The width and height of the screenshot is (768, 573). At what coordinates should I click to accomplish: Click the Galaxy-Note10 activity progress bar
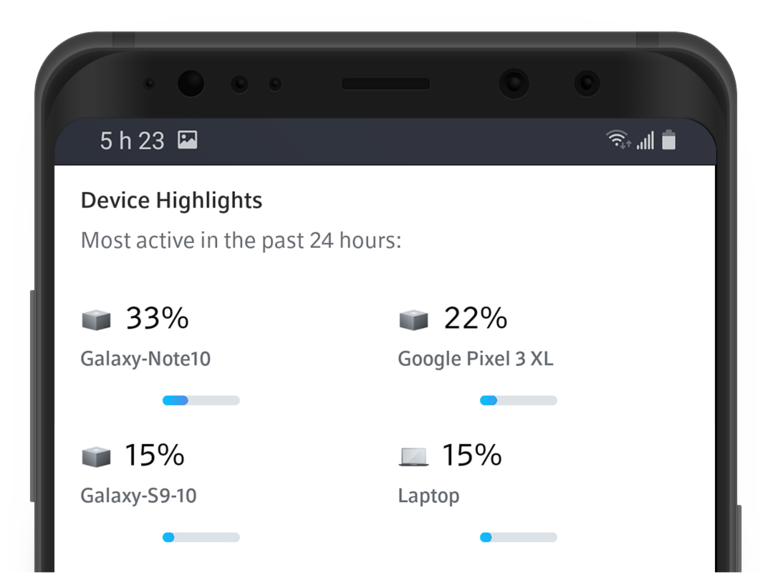tap(201, 400)
